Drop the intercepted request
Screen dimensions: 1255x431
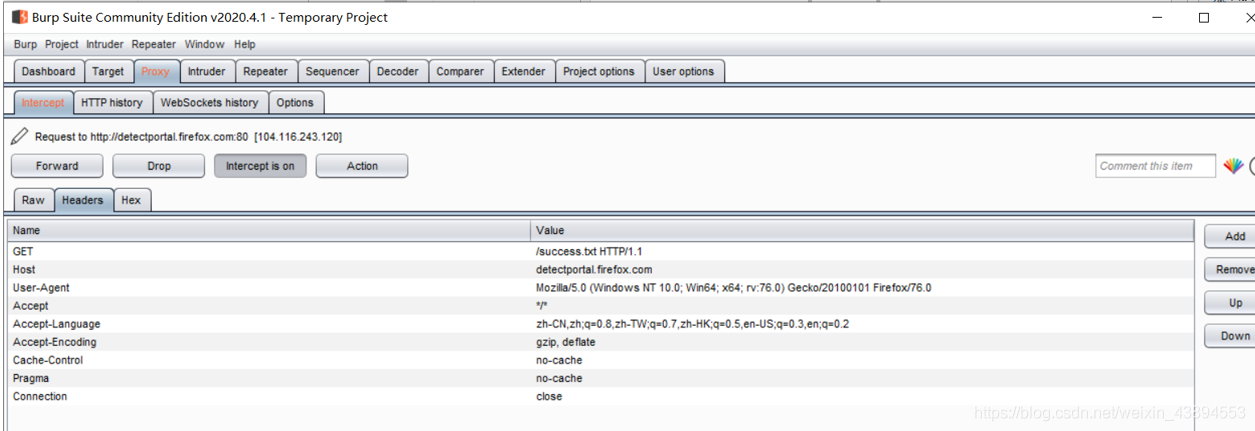tap(159, 166)
